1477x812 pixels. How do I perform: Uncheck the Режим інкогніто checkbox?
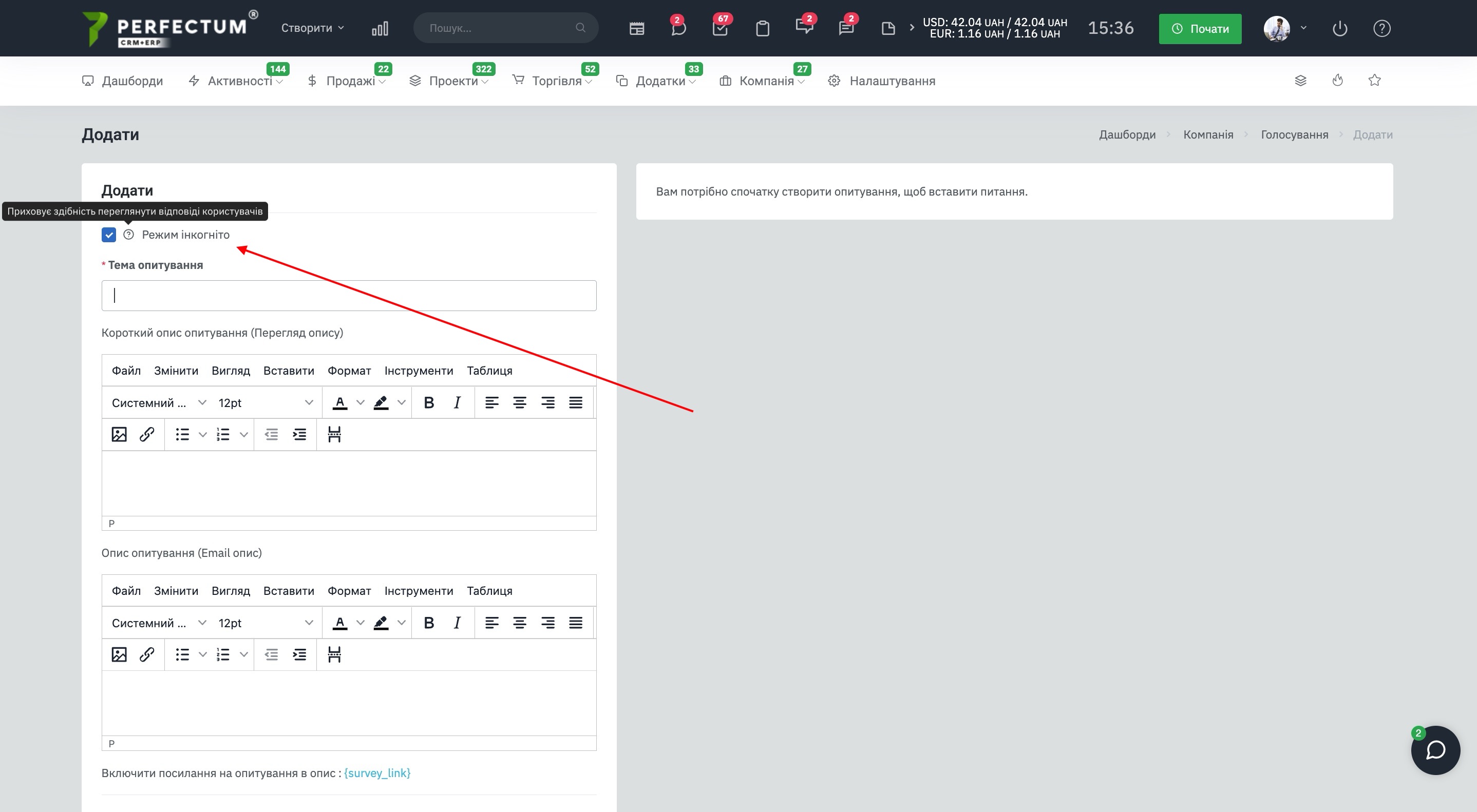[108, 235]
